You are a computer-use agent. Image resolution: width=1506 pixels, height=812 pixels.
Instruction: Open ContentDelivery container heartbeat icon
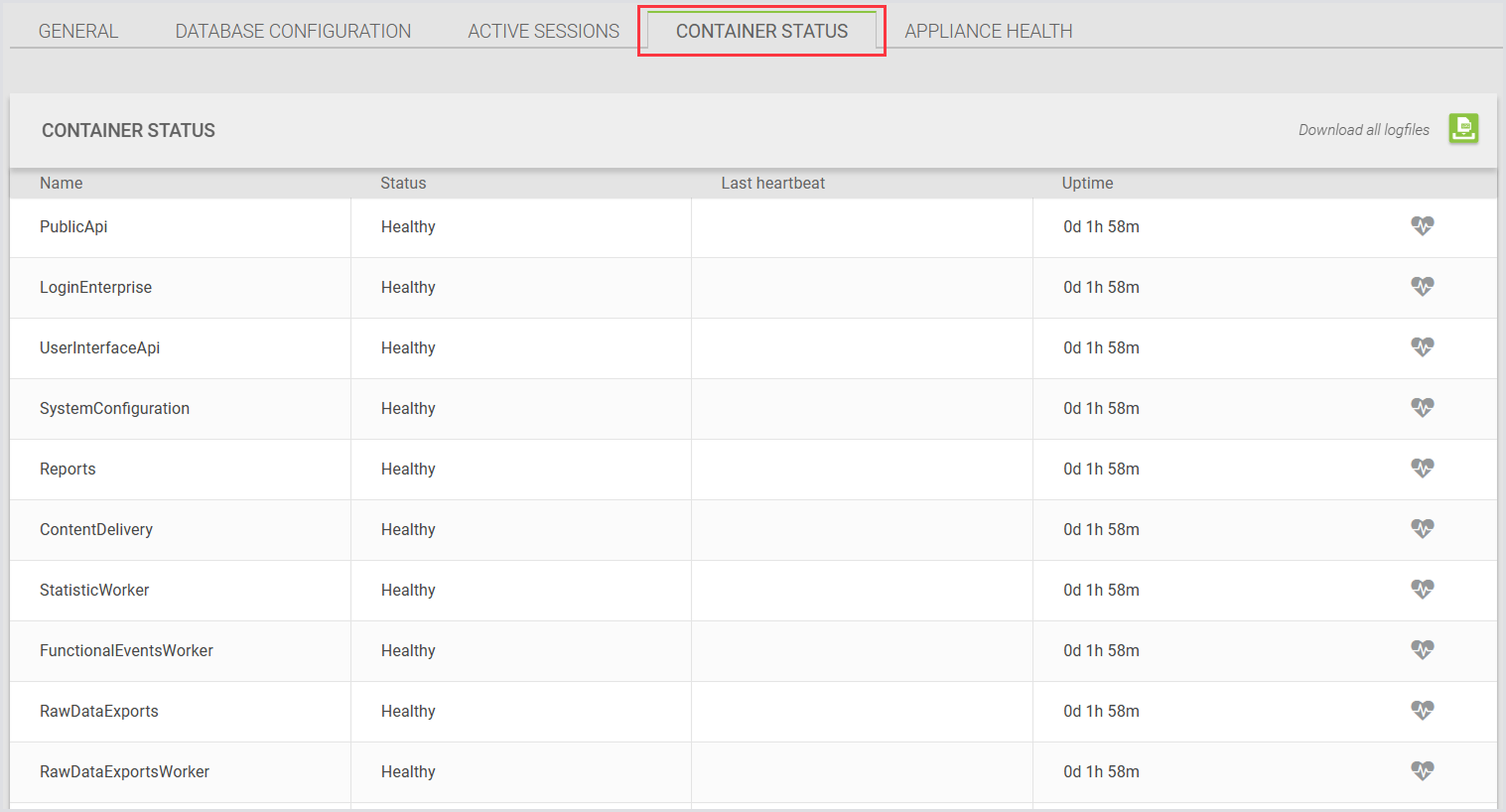1423,529
